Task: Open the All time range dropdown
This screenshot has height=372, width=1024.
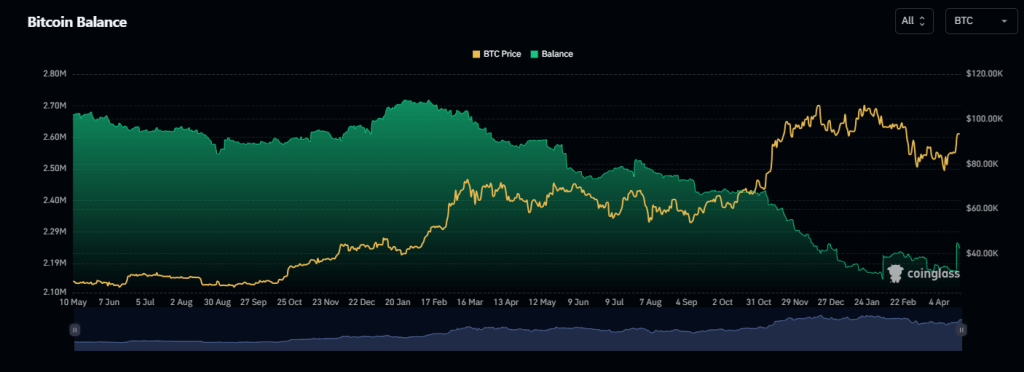Action: point(914,21)
